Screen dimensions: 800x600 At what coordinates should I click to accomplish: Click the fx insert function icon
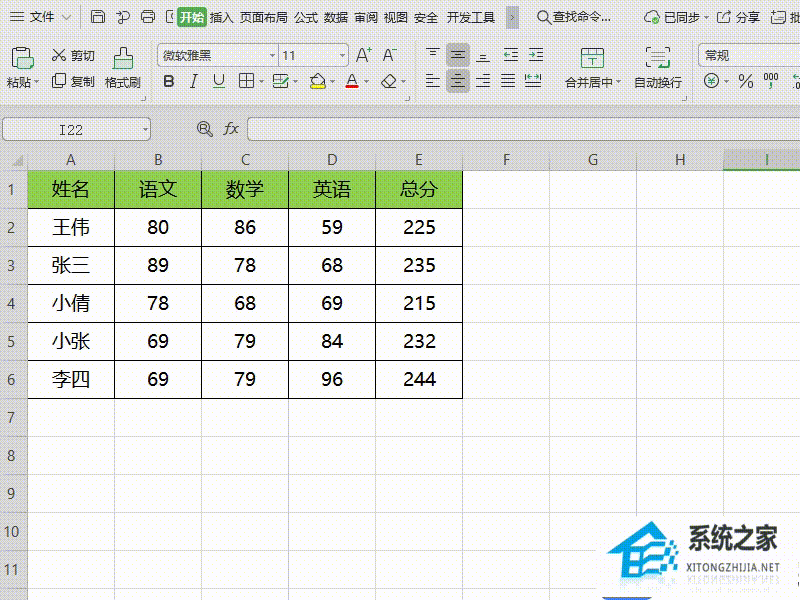tap(231, 128)
